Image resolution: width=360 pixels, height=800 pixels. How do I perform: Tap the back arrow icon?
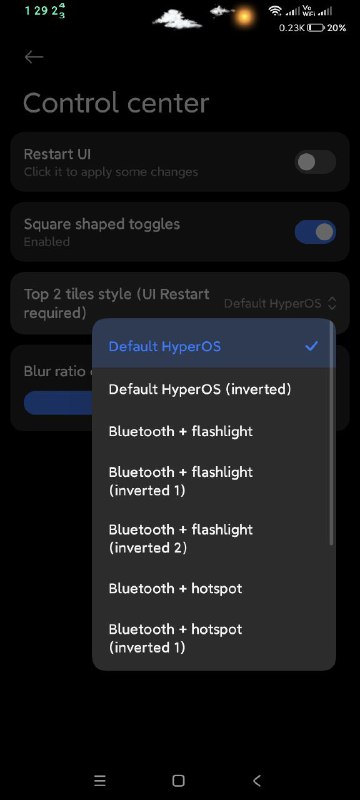34,57
